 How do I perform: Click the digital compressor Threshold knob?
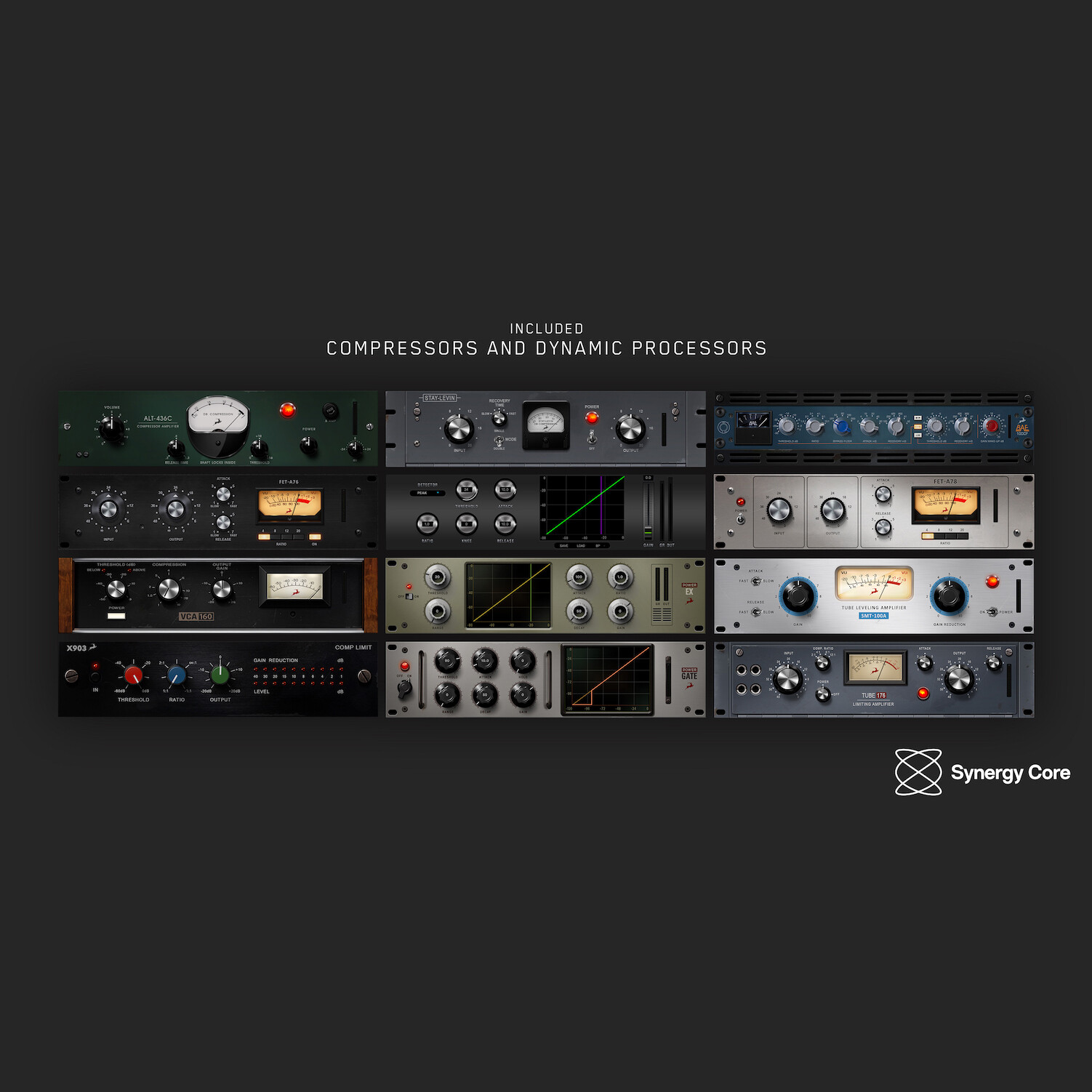pos(467,489)
